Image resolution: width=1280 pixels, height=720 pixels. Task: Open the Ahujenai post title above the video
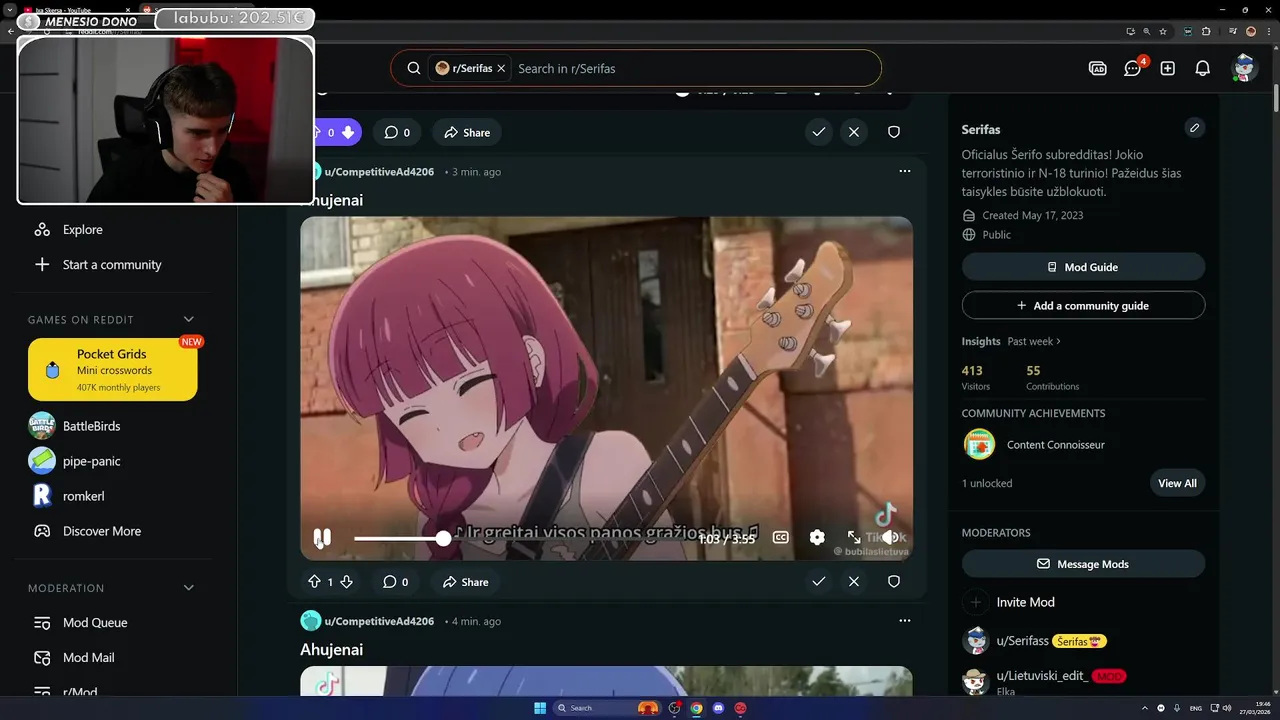332,200
